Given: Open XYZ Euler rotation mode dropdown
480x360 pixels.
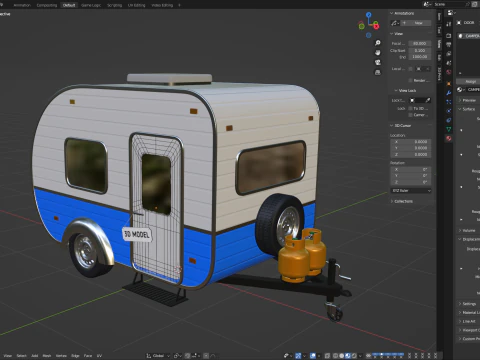Looking at the screenshot, I should (411, 191).
